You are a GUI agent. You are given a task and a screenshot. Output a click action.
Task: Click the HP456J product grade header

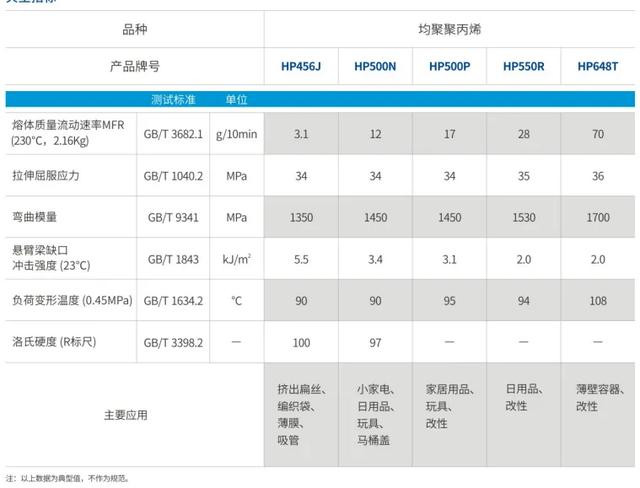pyautogui.click(x=301, y=67)
